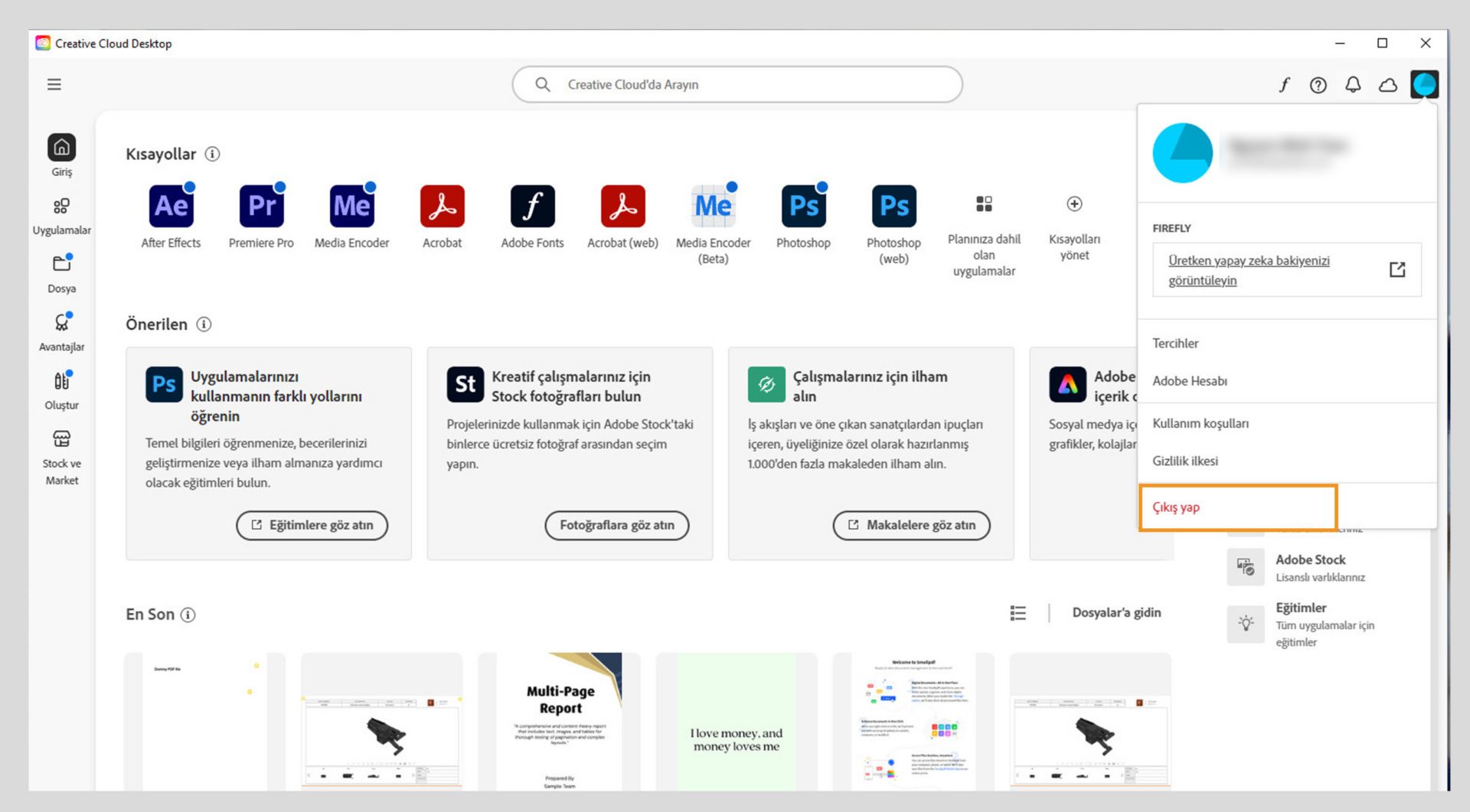Go to Giriş home in sidebar

tap(62, 155)
